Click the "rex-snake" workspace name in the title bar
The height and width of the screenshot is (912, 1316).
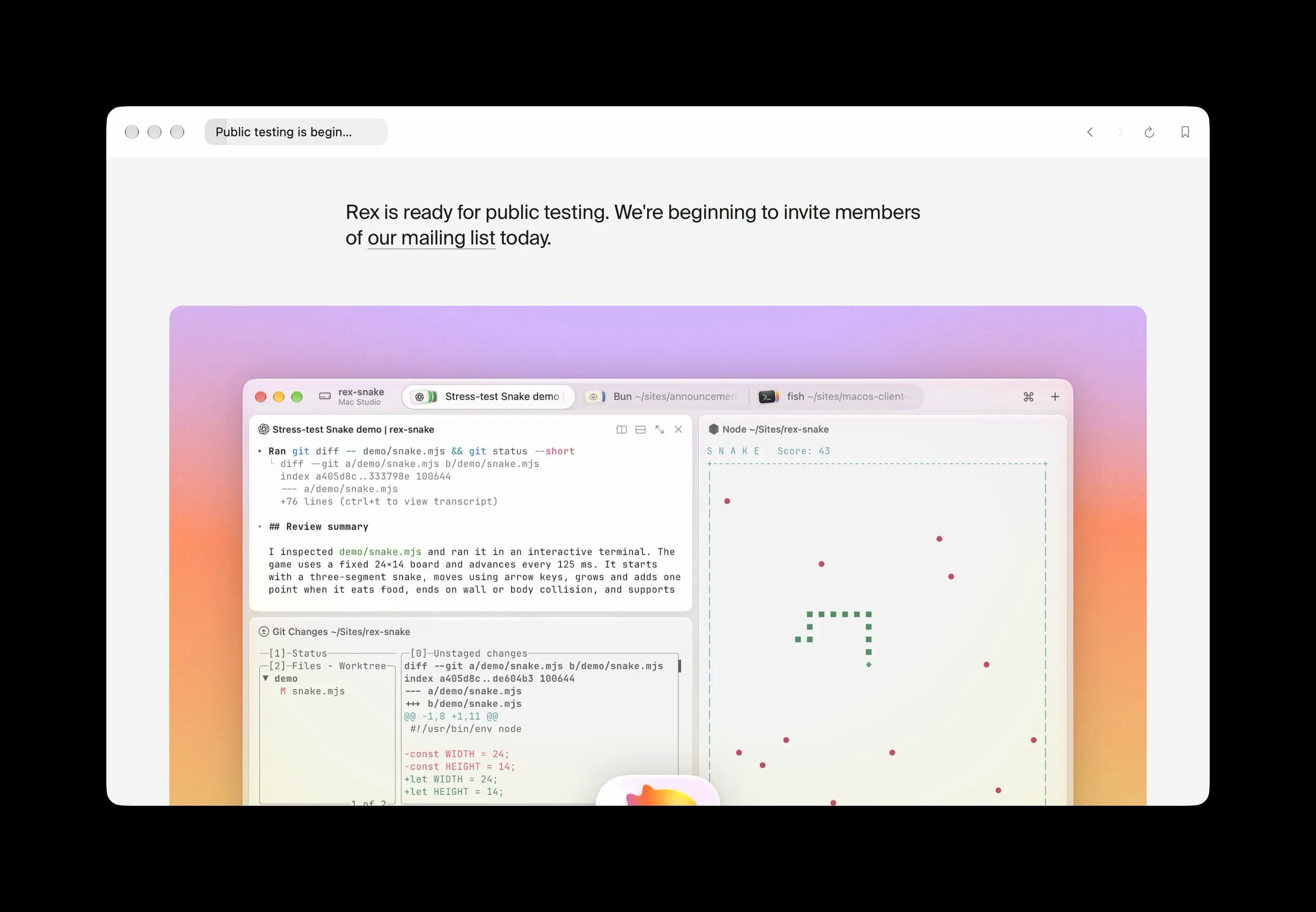361,392
